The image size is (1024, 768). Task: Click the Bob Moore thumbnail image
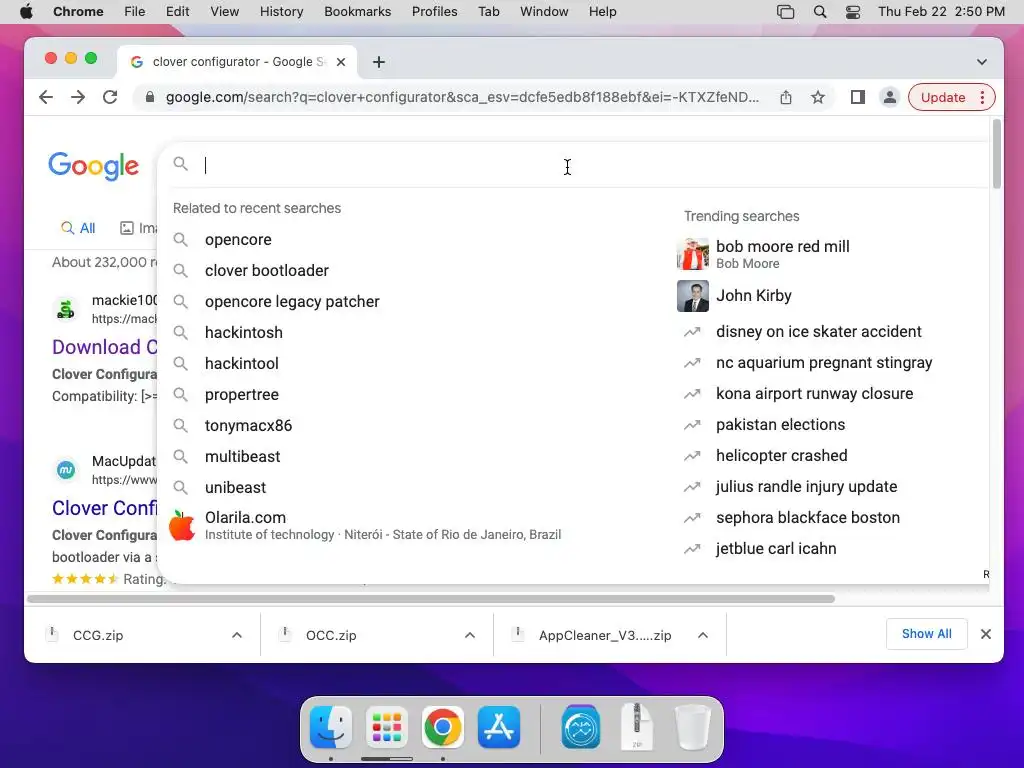point(692,254)
